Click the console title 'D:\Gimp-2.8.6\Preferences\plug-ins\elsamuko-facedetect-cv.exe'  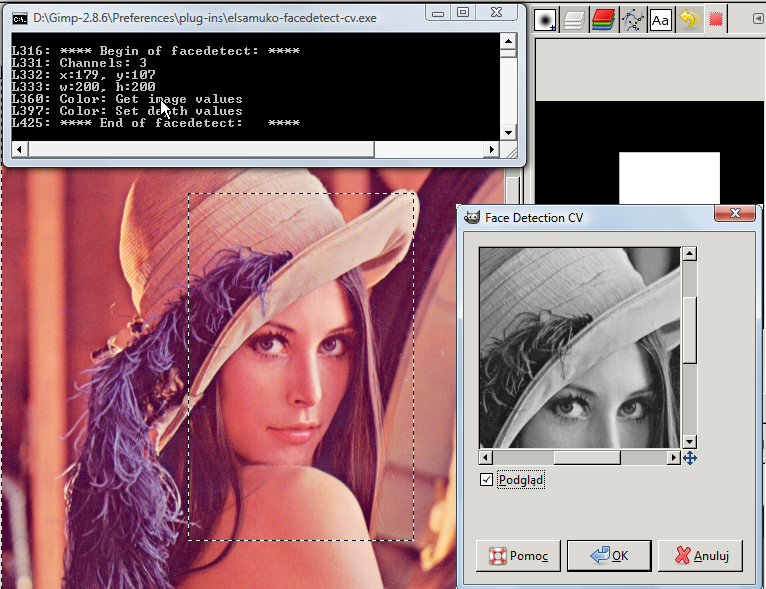pyautogui.click(x=205, y=18)
